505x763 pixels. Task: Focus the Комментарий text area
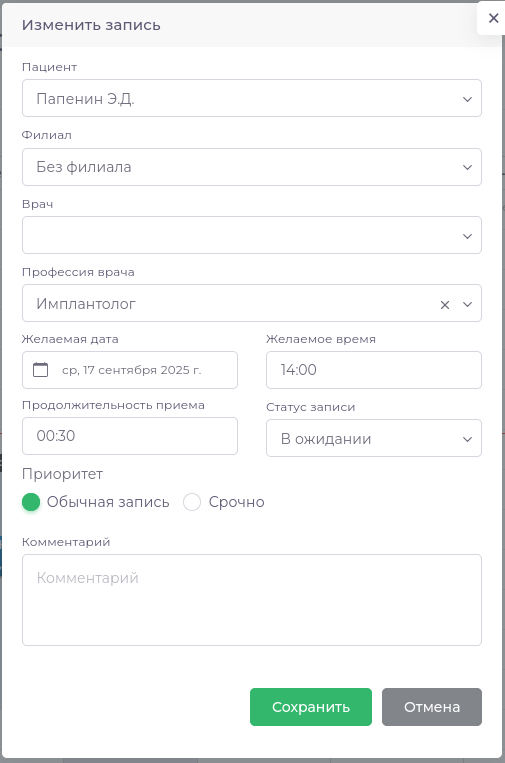(x=252, y=600)
